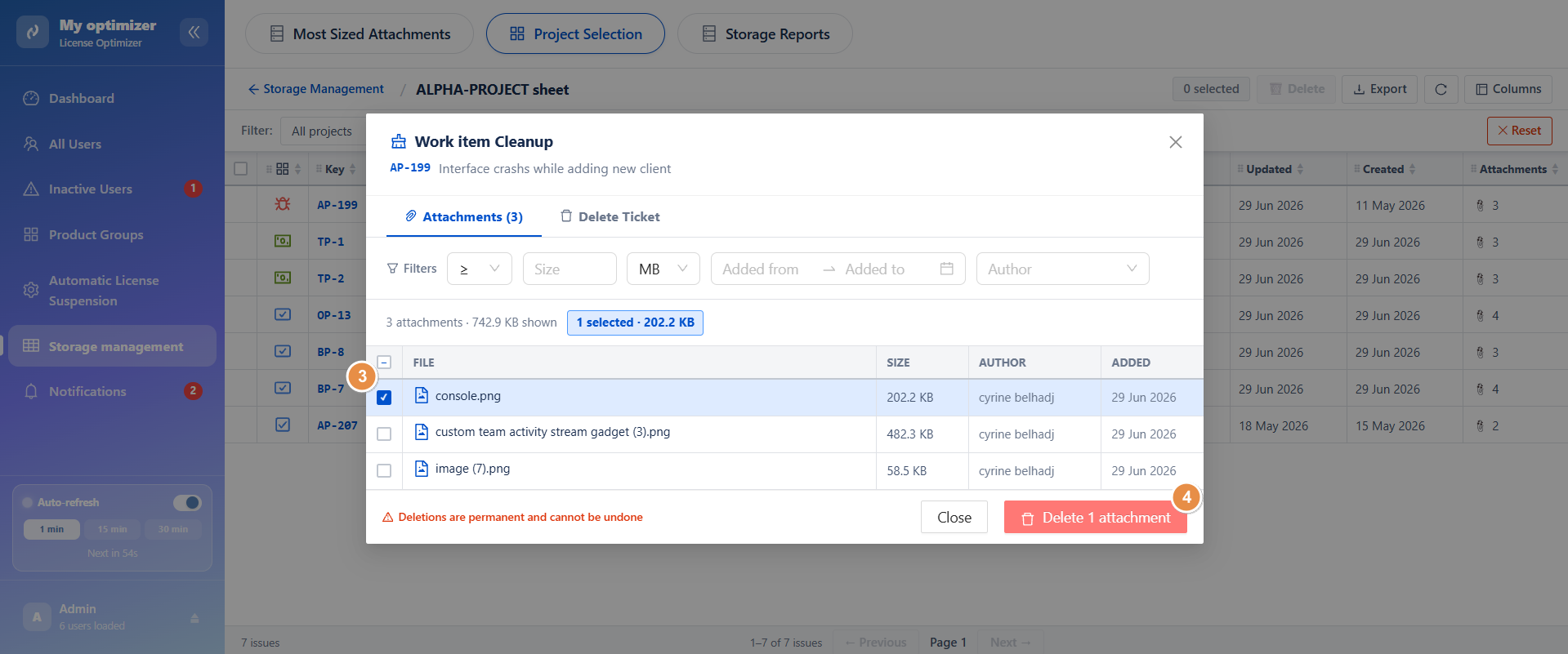Uncheck the console.png checkbox
The image size is (1568, 654).
pyautogui.click(x=384, y=398)
